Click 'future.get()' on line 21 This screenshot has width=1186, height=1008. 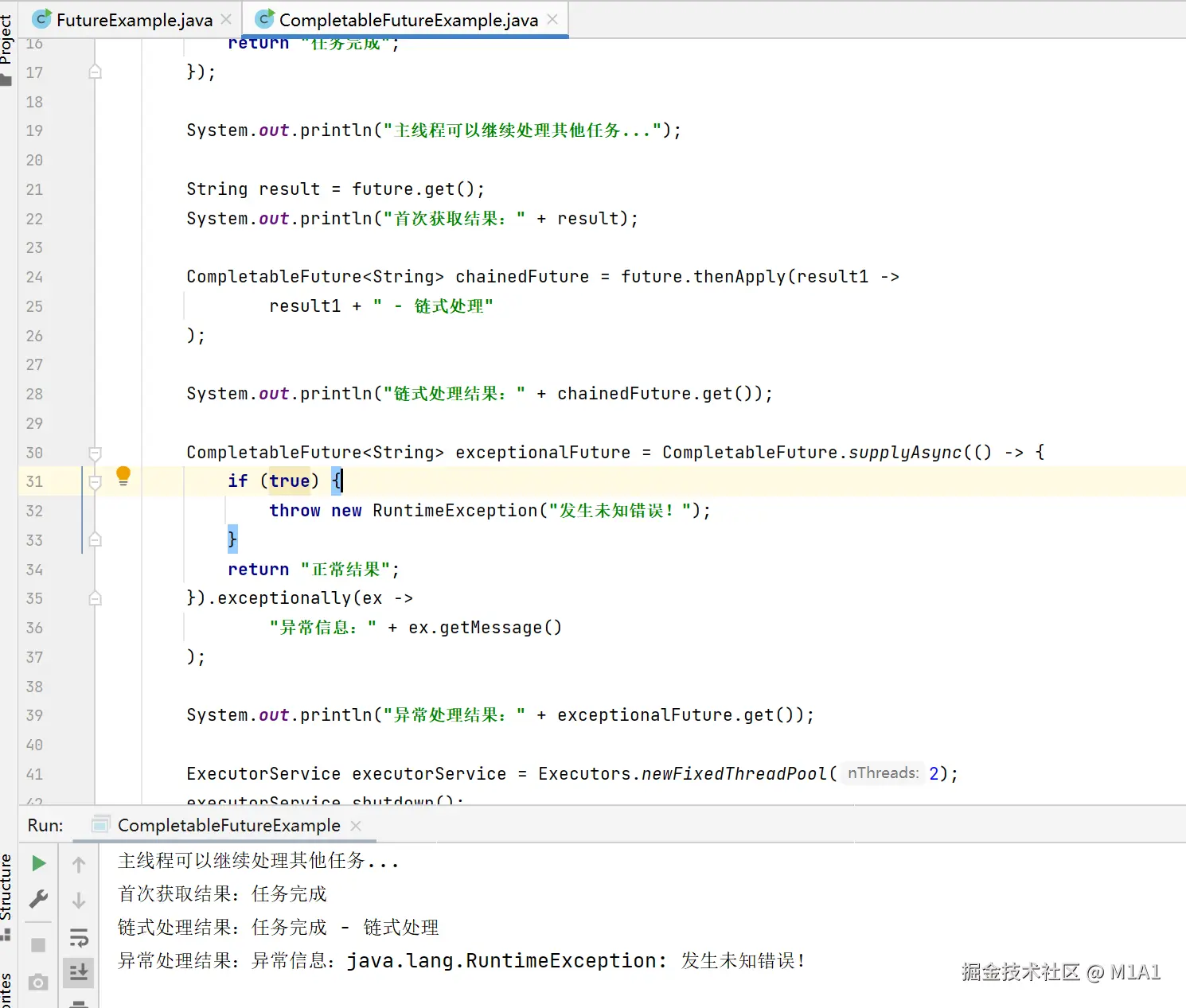click(x=413, y=189)
